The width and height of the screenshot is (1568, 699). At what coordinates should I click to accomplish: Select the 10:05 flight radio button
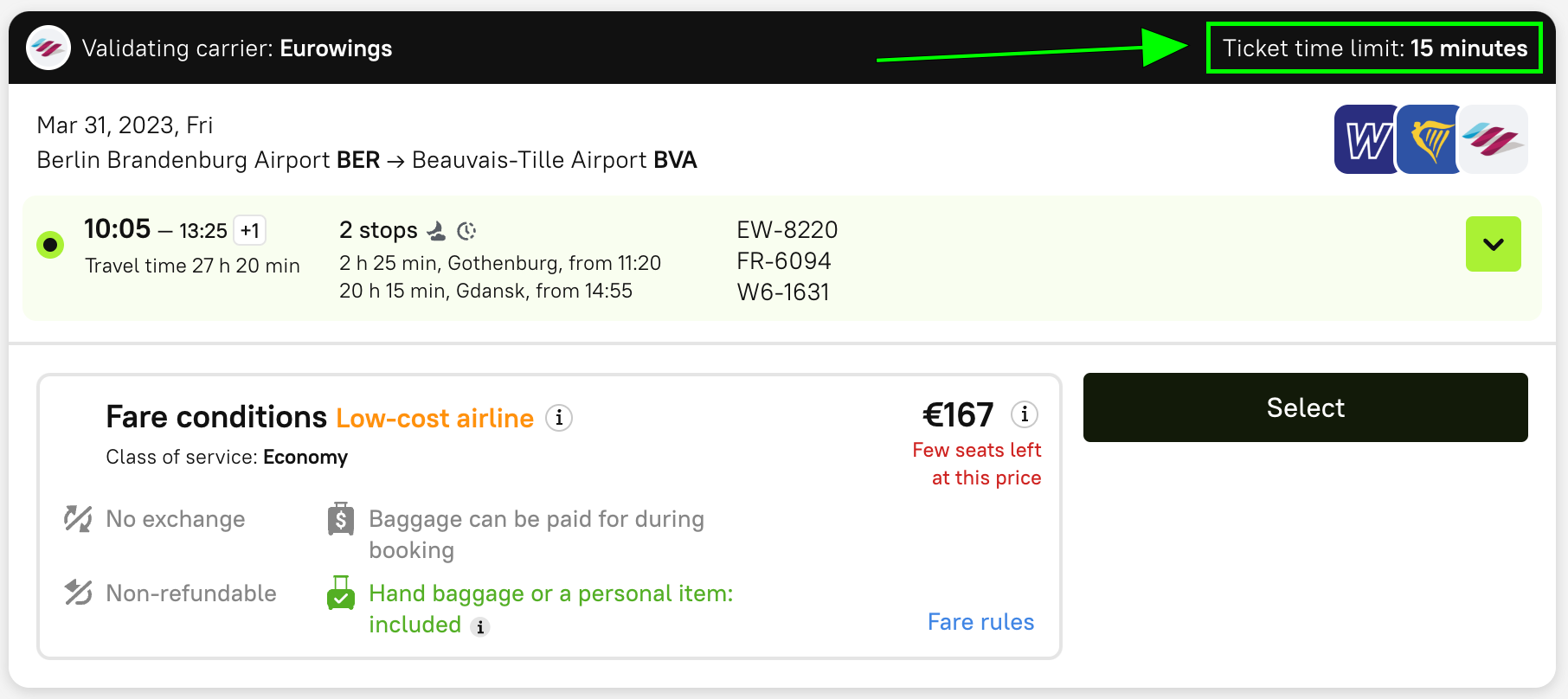(50, 245)
